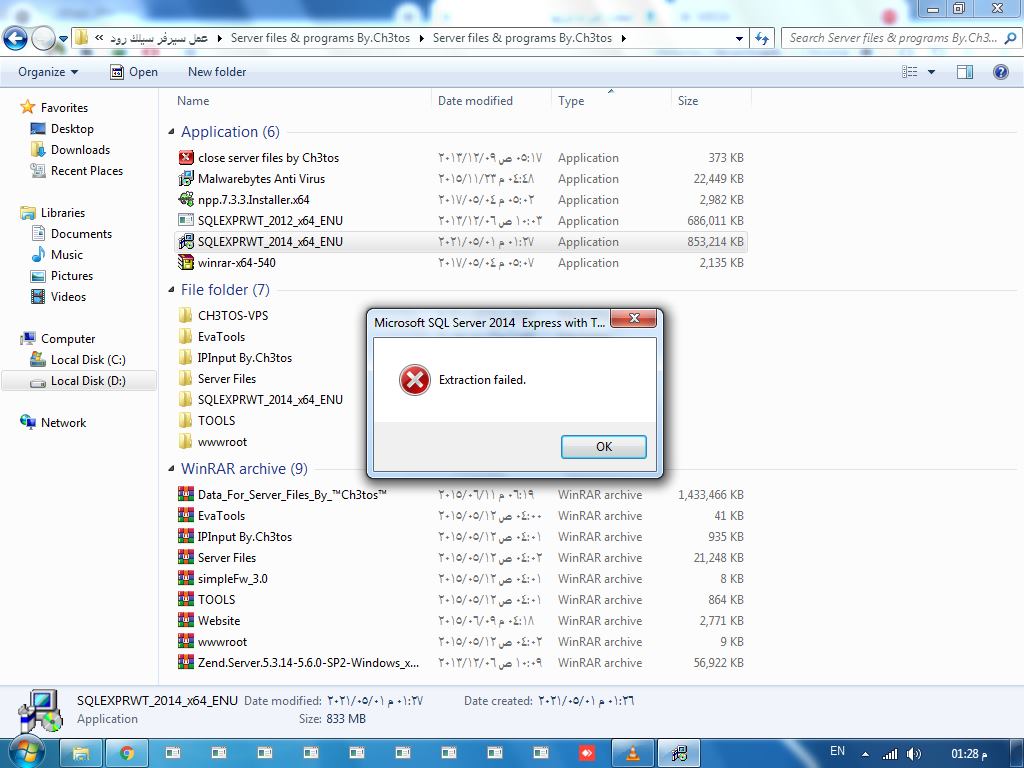This screenshot has width=1024, height=768.
Task: Select the wwwroot folder name
Action: click(222, 442)
